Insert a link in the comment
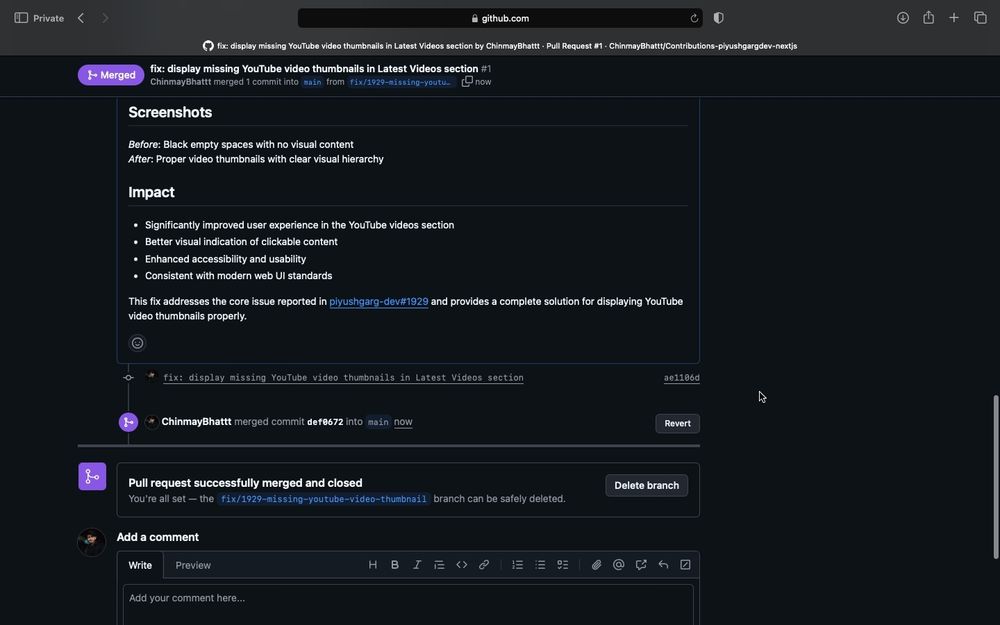The width and height of the screenshot is (1000, 625). [x=484, y=564]
